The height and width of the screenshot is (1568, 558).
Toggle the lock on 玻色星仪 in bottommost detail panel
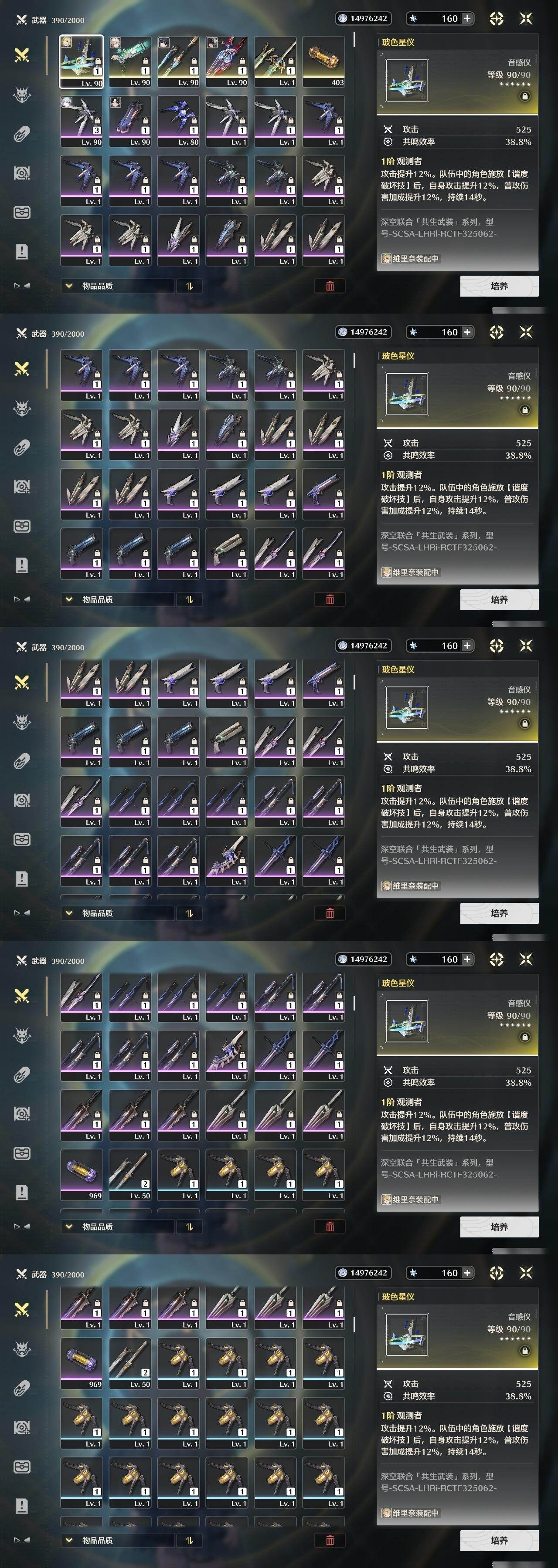524,1351
